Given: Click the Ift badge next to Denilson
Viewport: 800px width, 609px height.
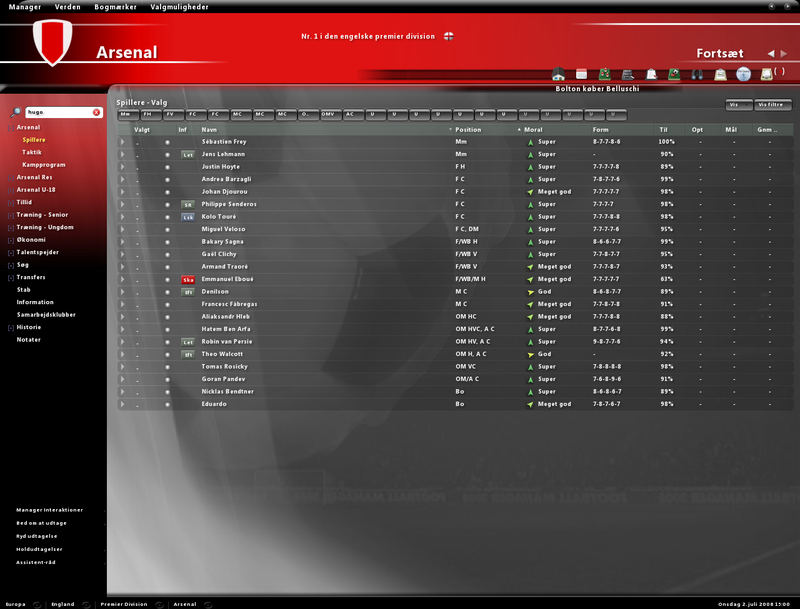Looking at the screenshot, I should pos(188,292).
